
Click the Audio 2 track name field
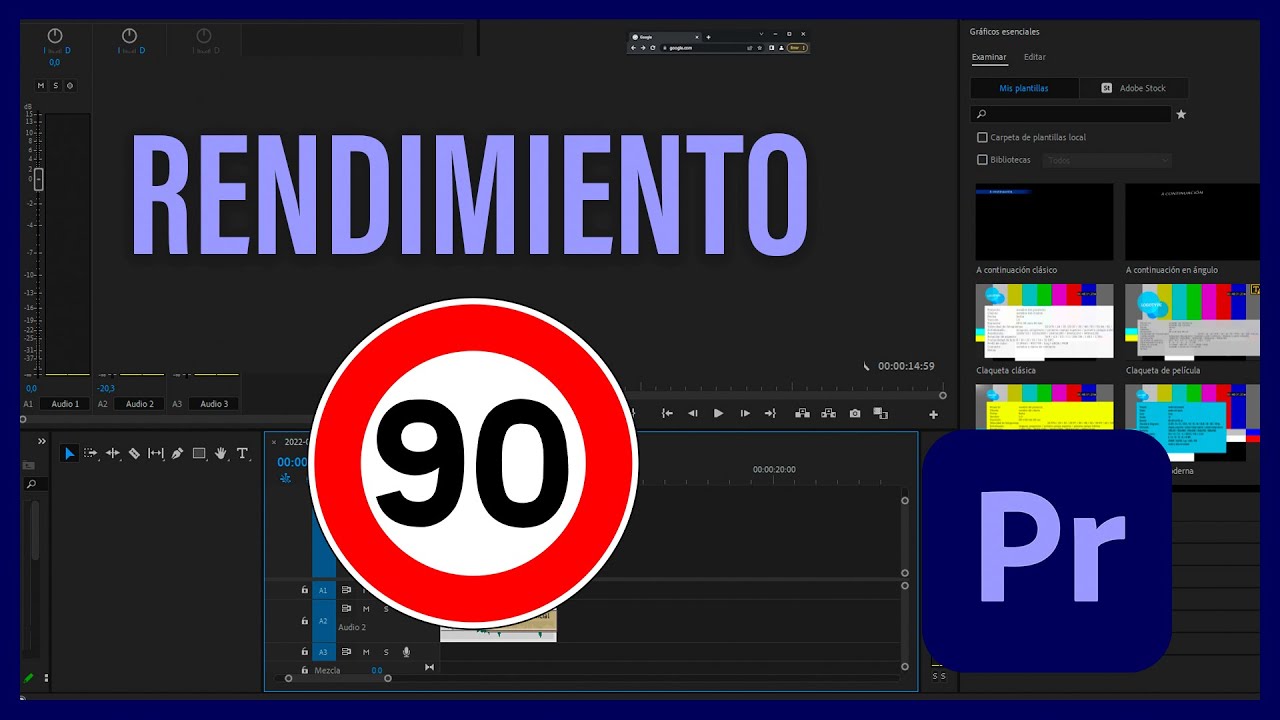tap(140, 404)
